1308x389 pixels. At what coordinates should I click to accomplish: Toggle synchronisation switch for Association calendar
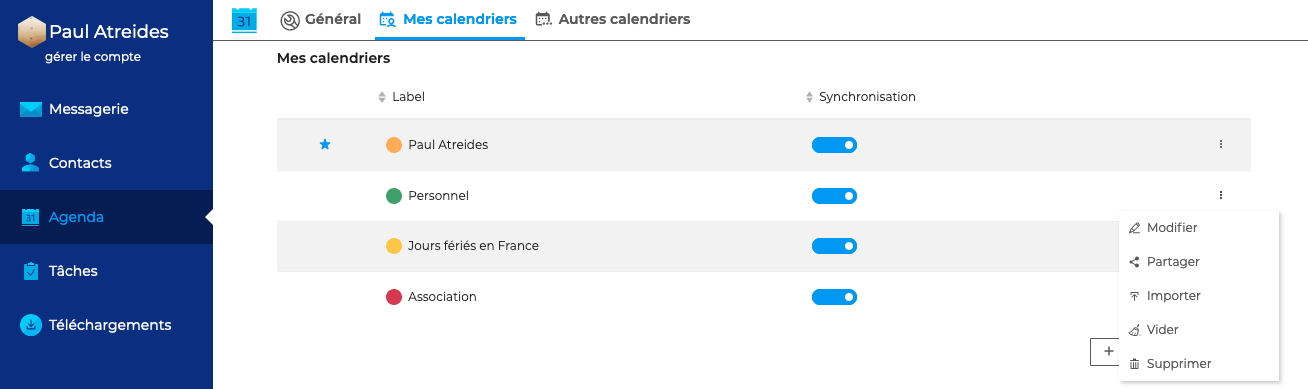(x=834, y=297)
